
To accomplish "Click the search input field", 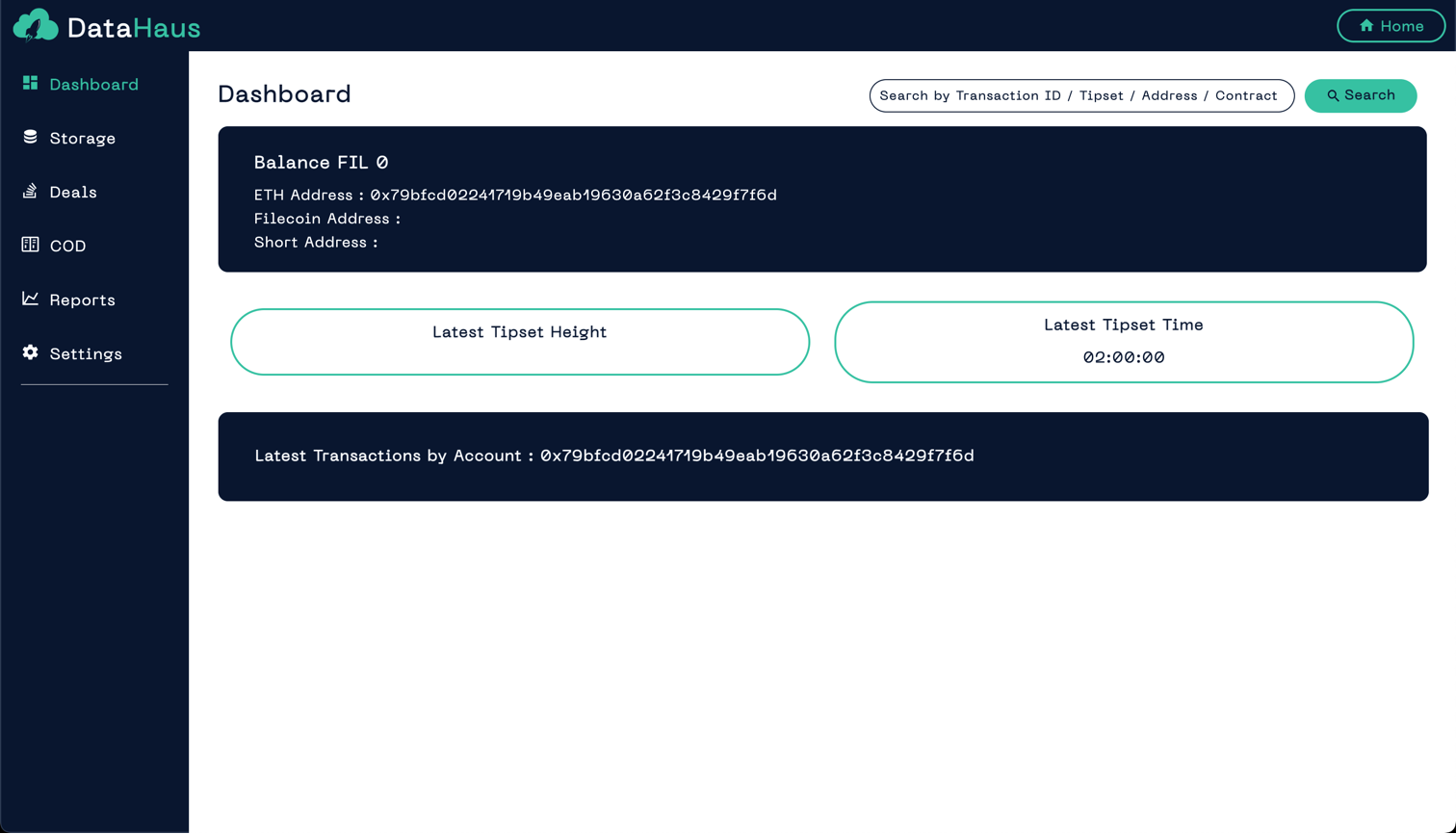I will click(x=1081, y=95).
